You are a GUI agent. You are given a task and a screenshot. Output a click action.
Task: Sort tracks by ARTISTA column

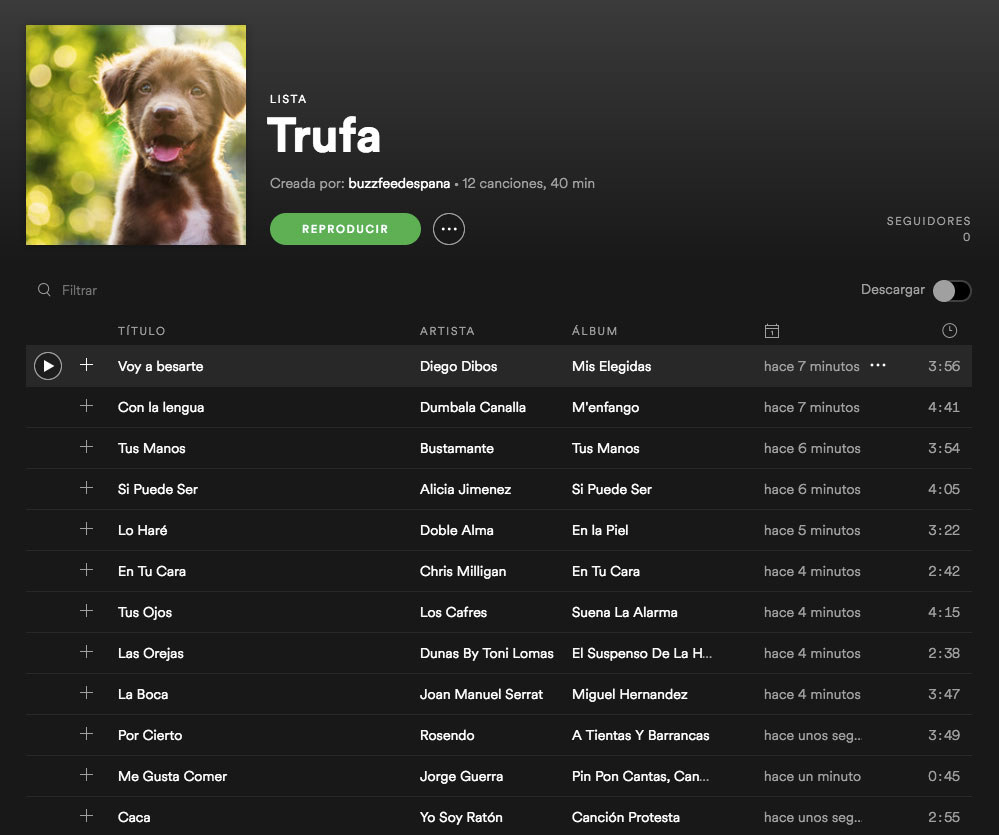click(x=447, y=331)
